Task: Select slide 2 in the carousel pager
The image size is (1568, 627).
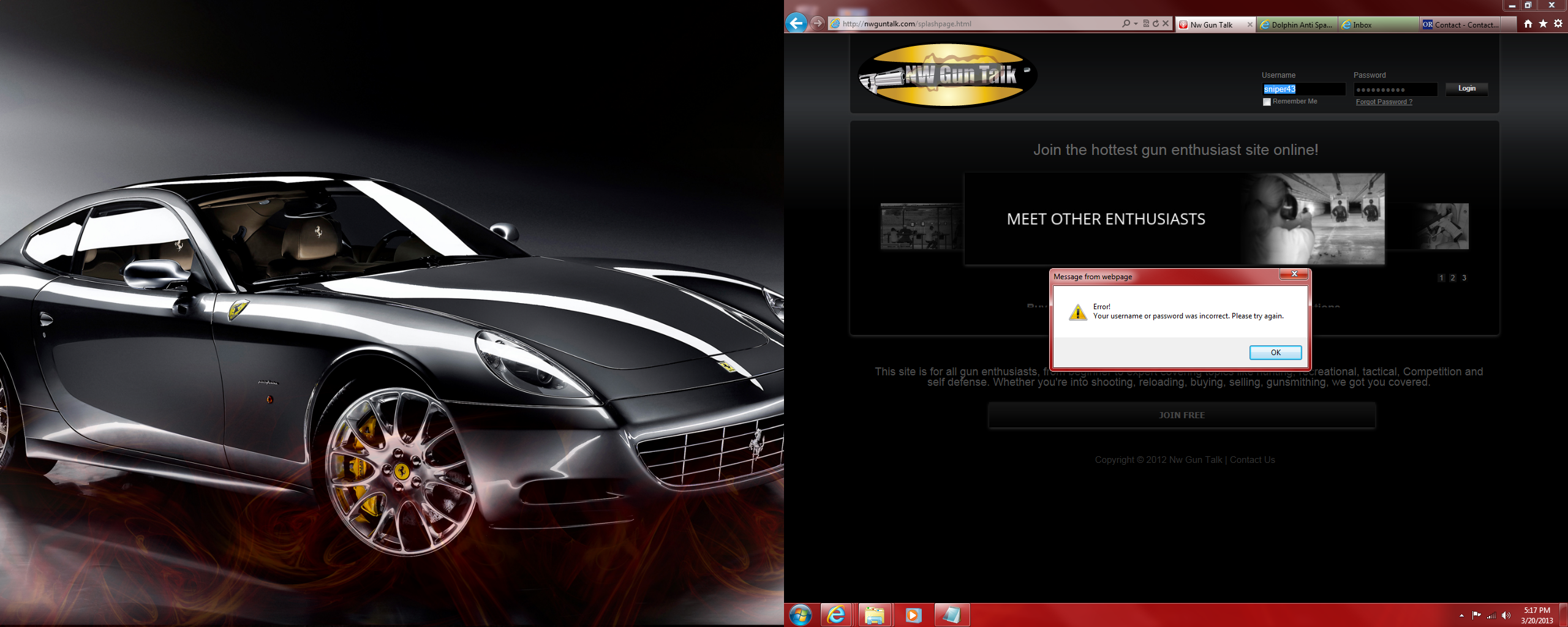Action: pos(1452,278)
